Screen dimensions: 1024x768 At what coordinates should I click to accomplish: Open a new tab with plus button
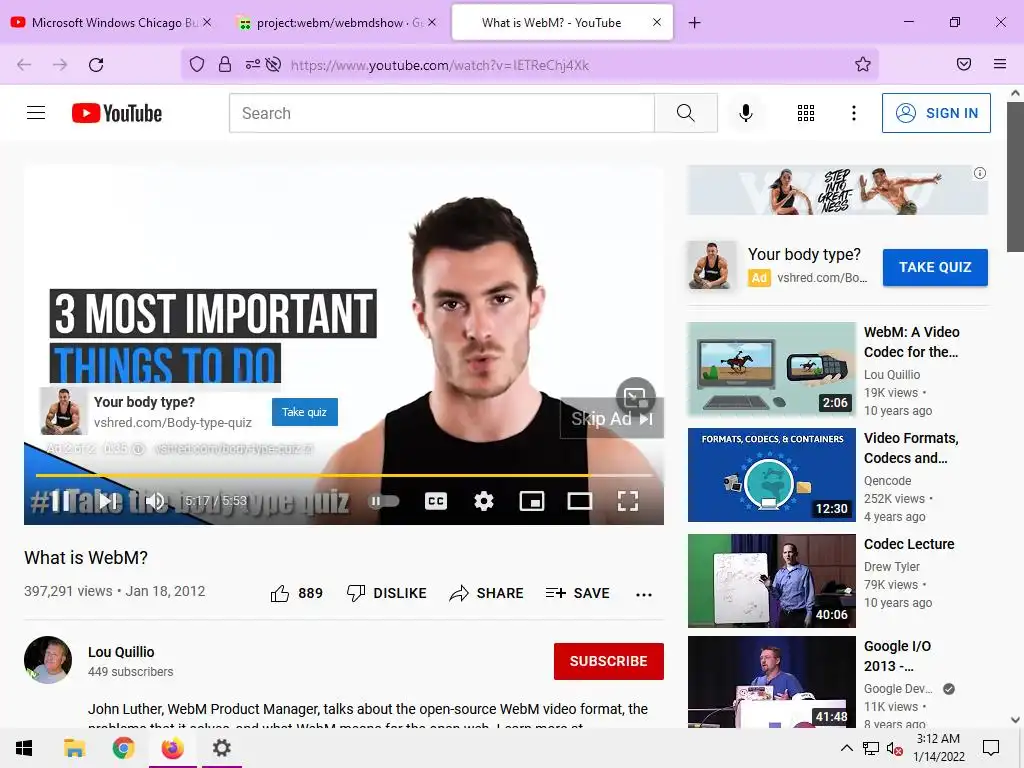click(x=694, y=23)
